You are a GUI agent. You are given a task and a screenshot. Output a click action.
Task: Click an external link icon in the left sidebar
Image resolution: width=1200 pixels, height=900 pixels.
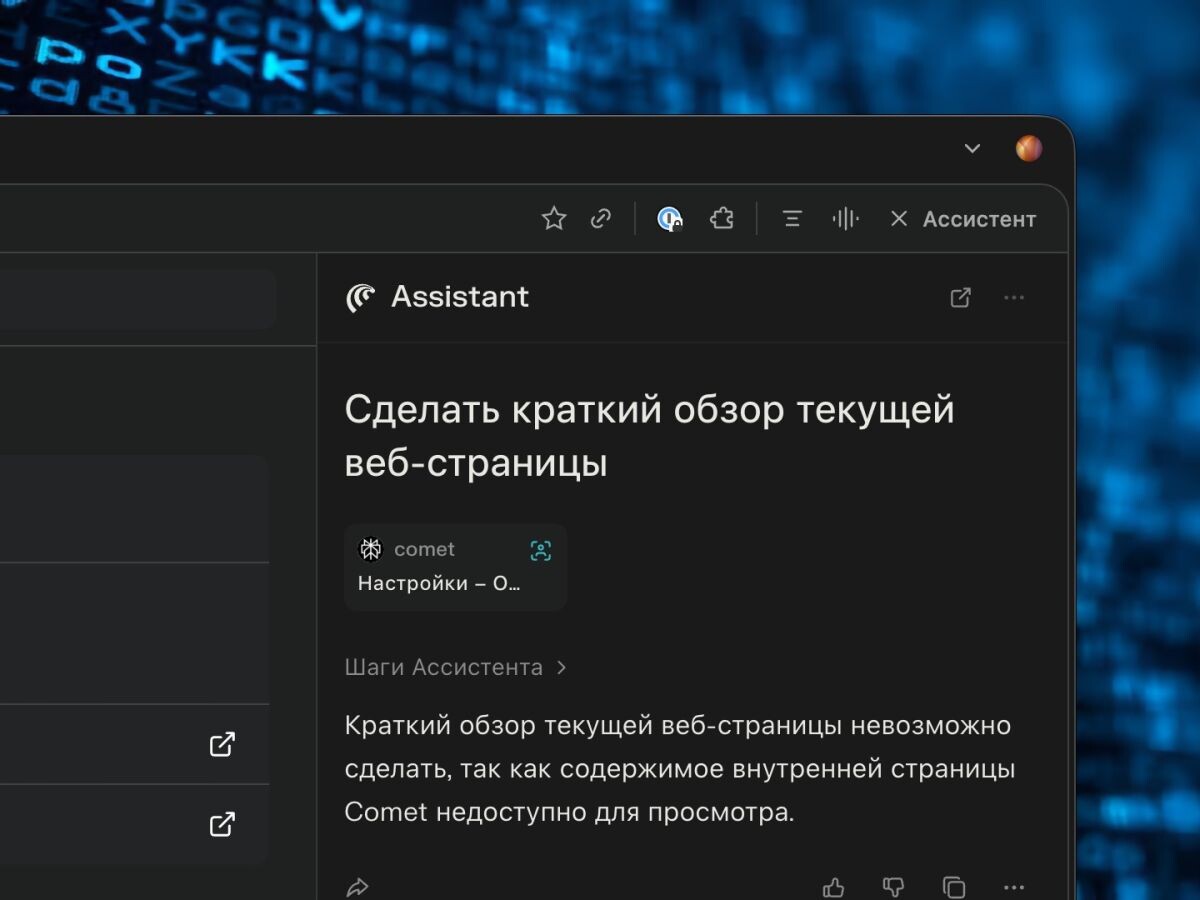(222, 744)
